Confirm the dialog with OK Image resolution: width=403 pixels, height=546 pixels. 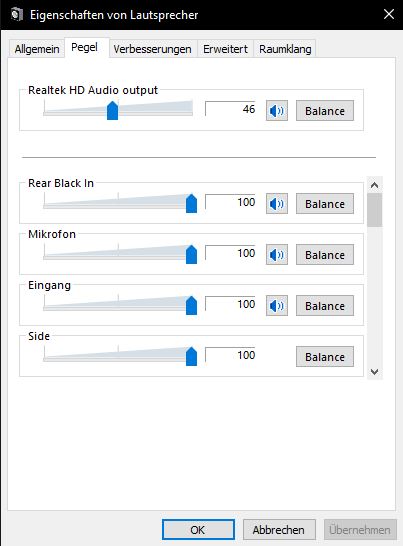point(198,530)
